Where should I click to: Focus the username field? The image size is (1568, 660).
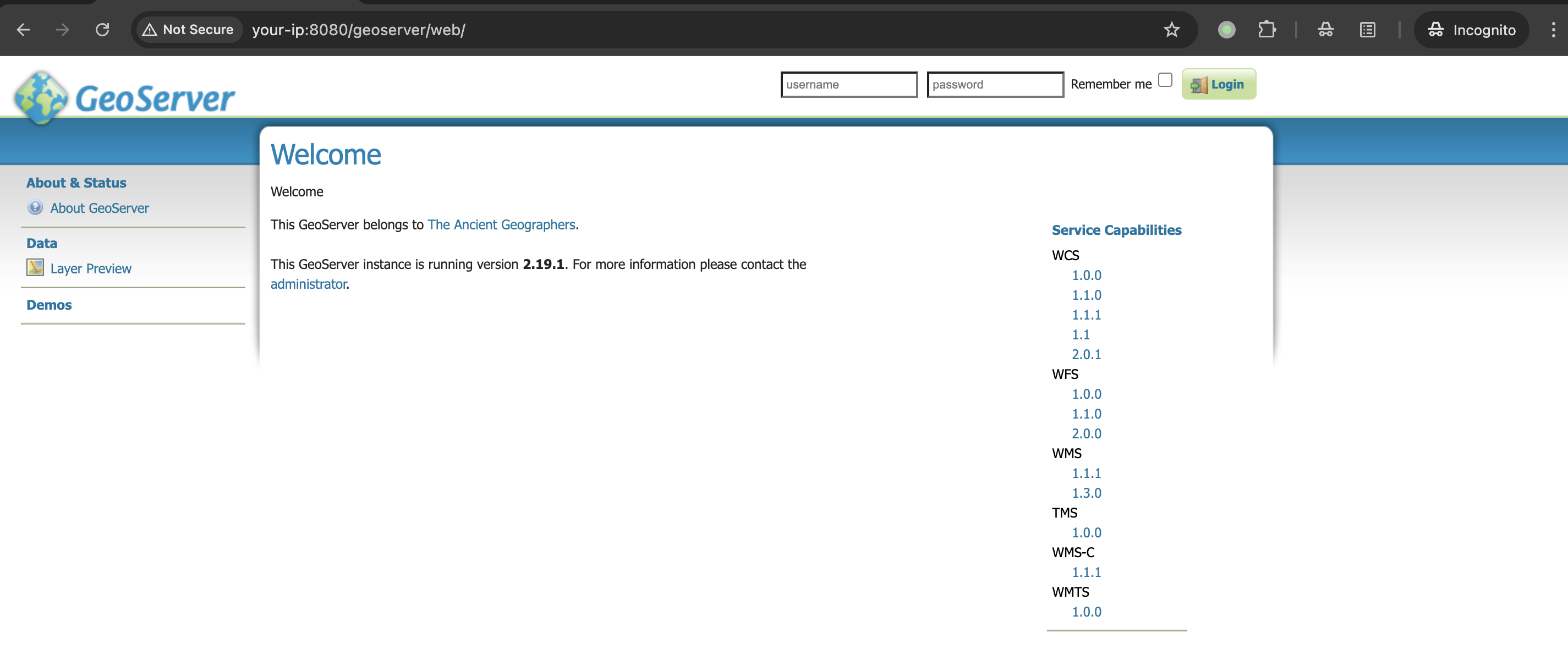(x=848, y=85)
